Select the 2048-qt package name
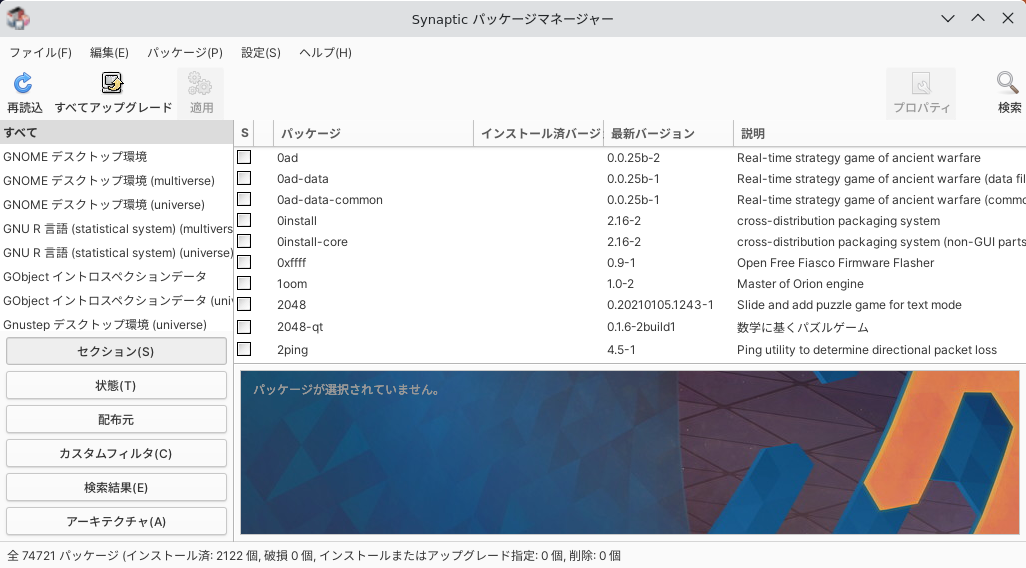 (x=300, y=327)
